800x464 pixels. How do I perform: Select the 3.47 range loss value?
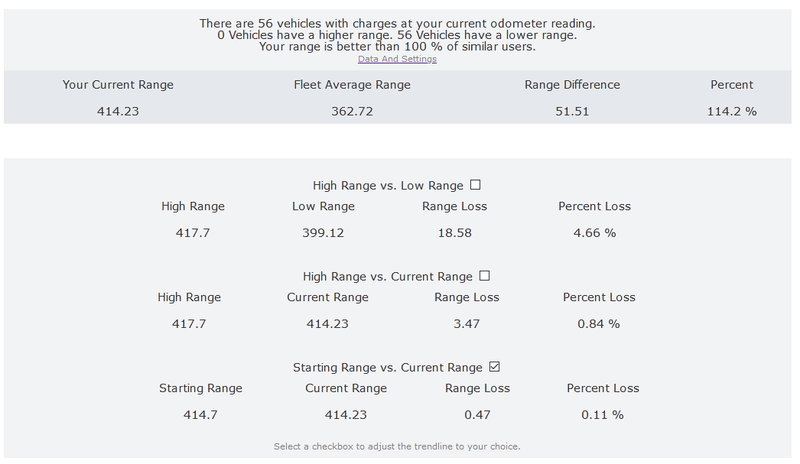pos(467,324)
